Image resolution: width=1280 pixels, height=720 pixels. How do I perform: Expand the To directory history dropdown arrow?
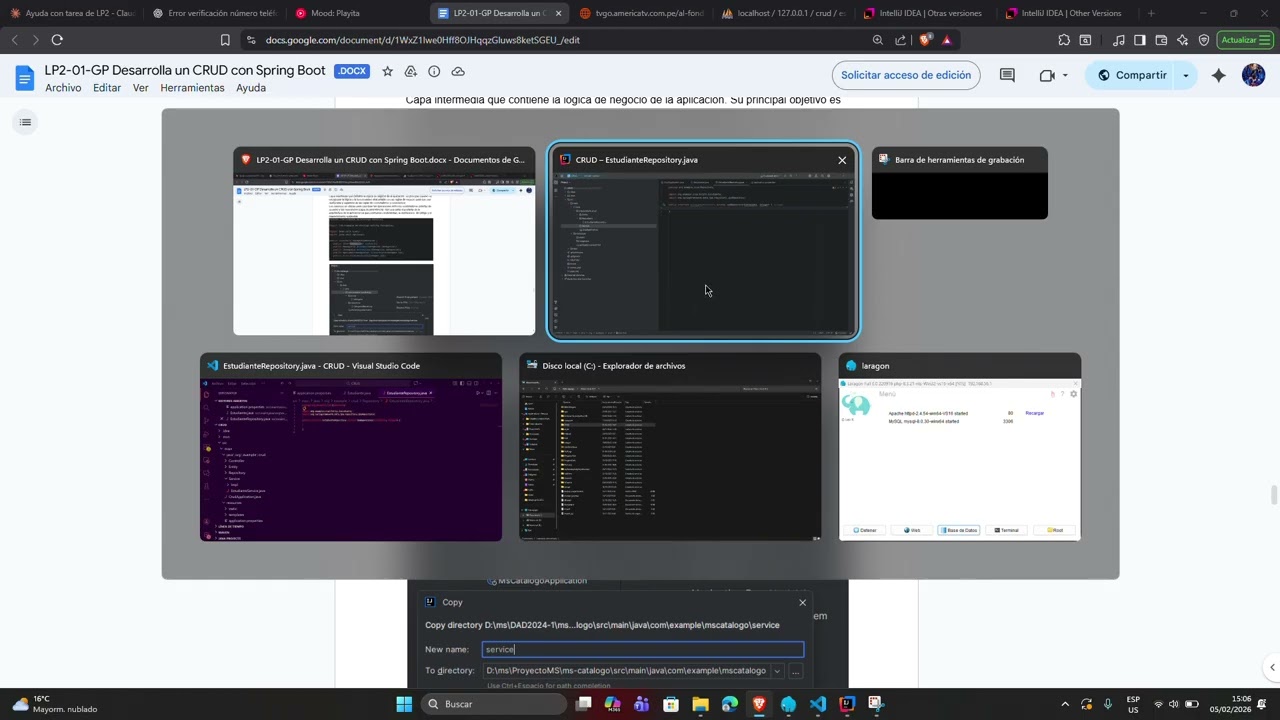pyautogui.click(x=777, y=670)
